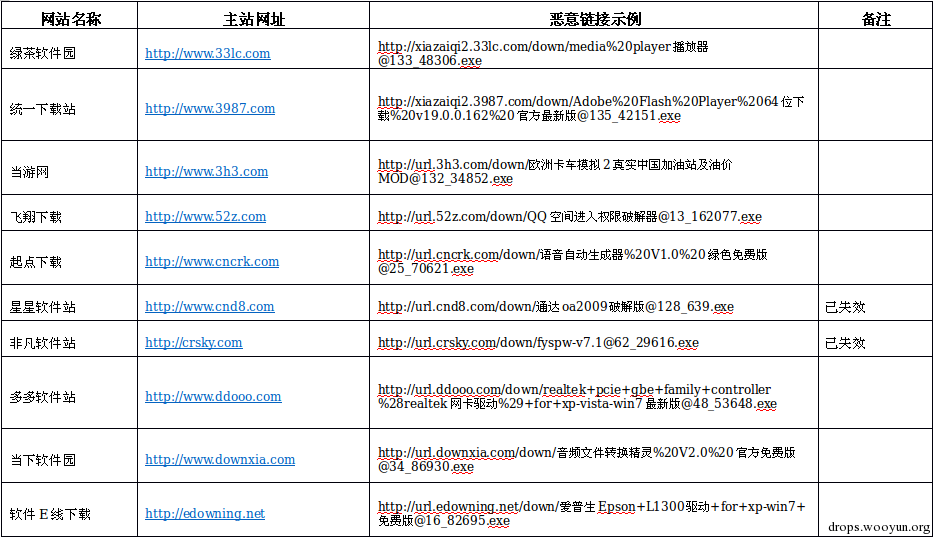Image resolution: width=934 pixels, height=539 pixels.
Task: Click the http://edowning.net hyperlink
Action: [x=205, y=513]
